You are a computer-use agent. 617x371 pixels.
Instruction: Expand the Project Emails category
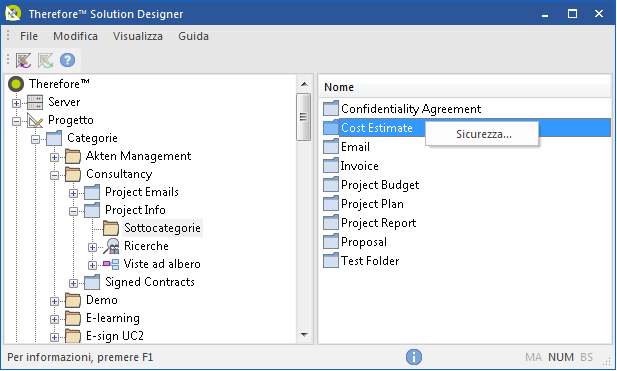pos(73,194)
